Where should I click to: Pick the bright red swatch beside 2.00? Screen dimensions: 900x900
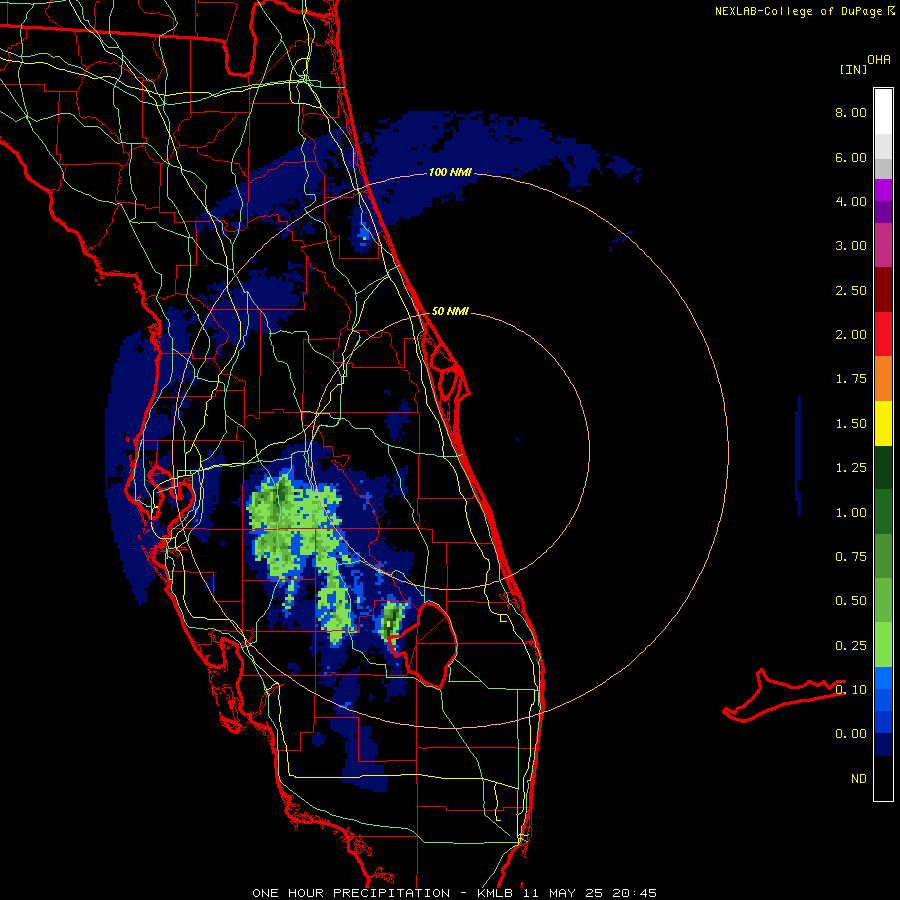[883, 334]
